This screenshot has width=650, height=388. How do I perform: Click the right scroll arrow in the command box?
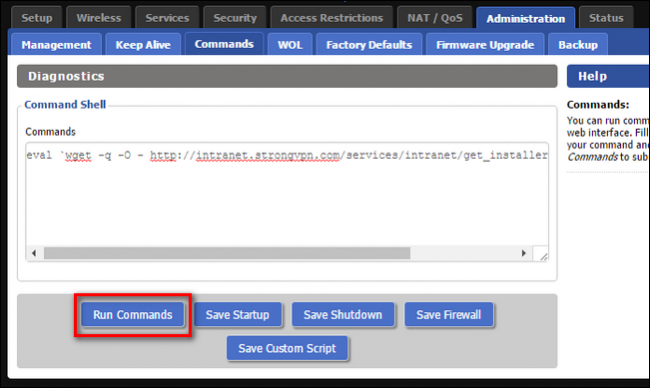[524, 253]
